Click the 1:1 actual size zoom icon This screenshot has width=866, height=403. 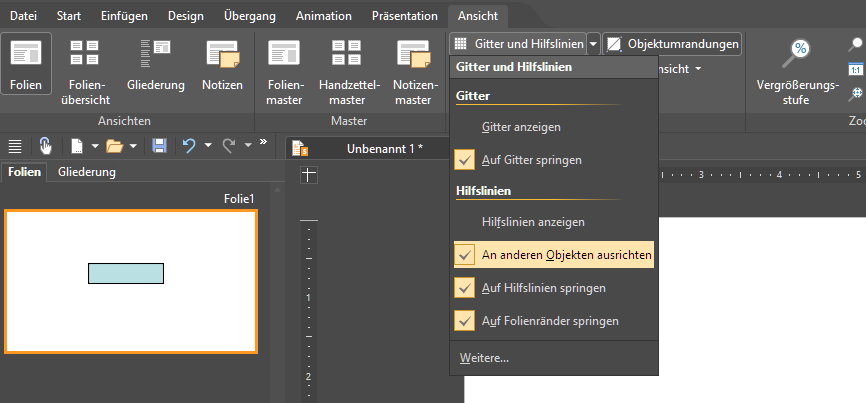856,70
